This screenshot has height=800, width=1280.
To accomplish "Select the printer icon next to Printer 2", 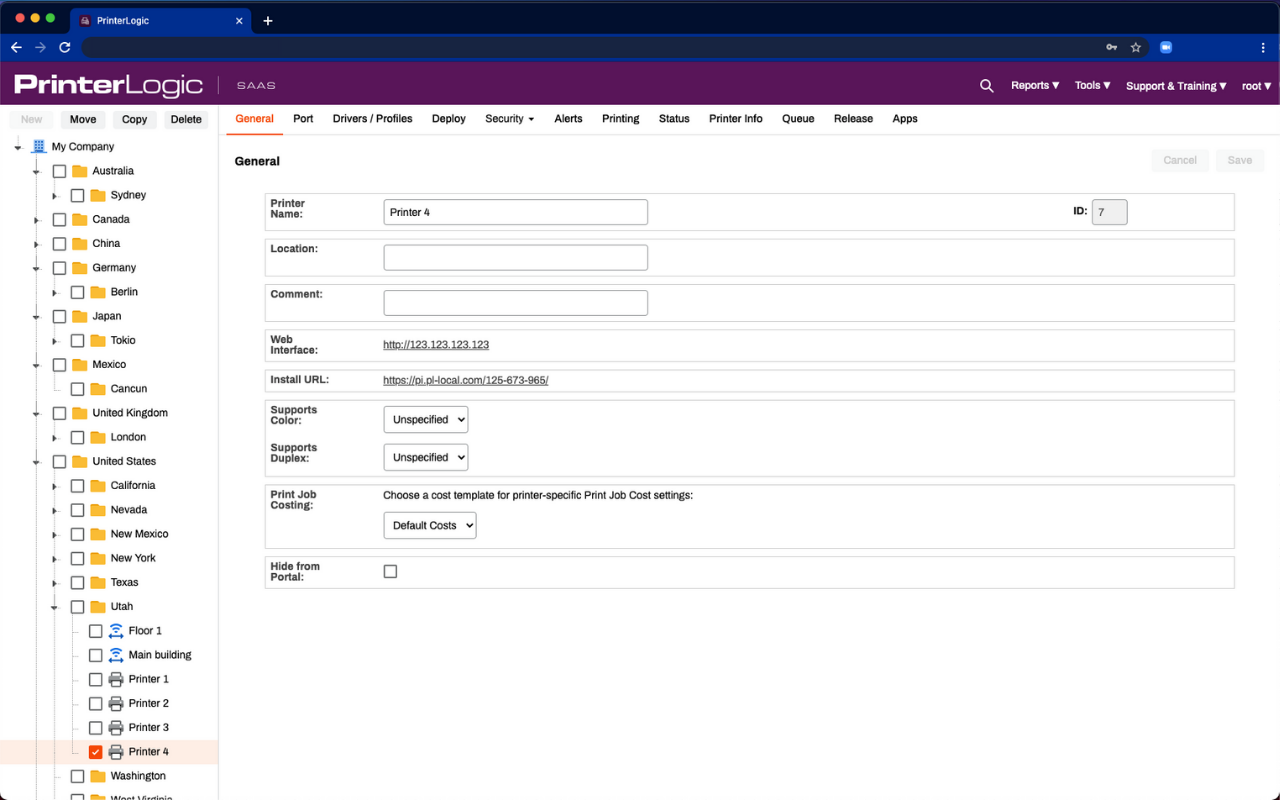I will point(115,703).
